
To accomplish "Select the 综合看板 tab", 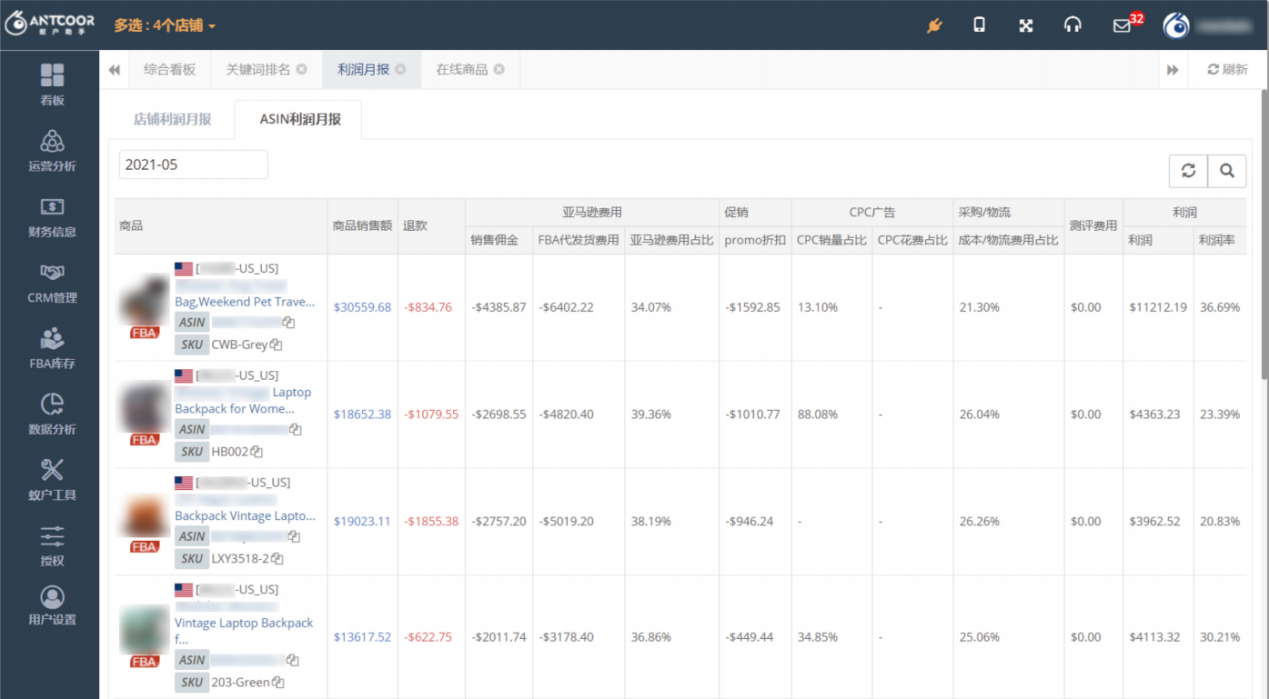I will tap(169, 70).
